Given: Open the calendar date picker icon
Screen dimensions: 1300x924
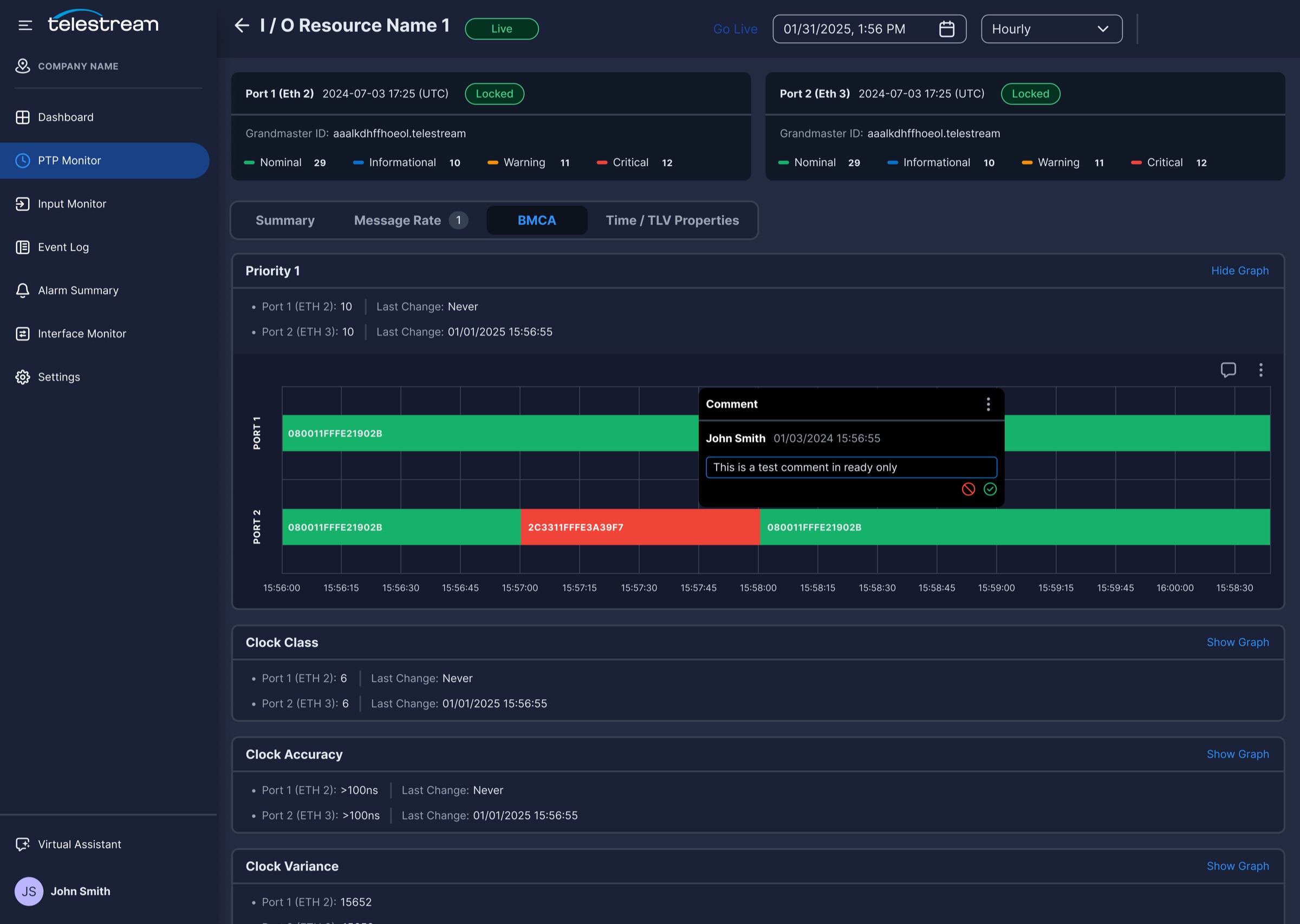Looking at the screenshot, I should pyautogui.click(x=946, y=29).
